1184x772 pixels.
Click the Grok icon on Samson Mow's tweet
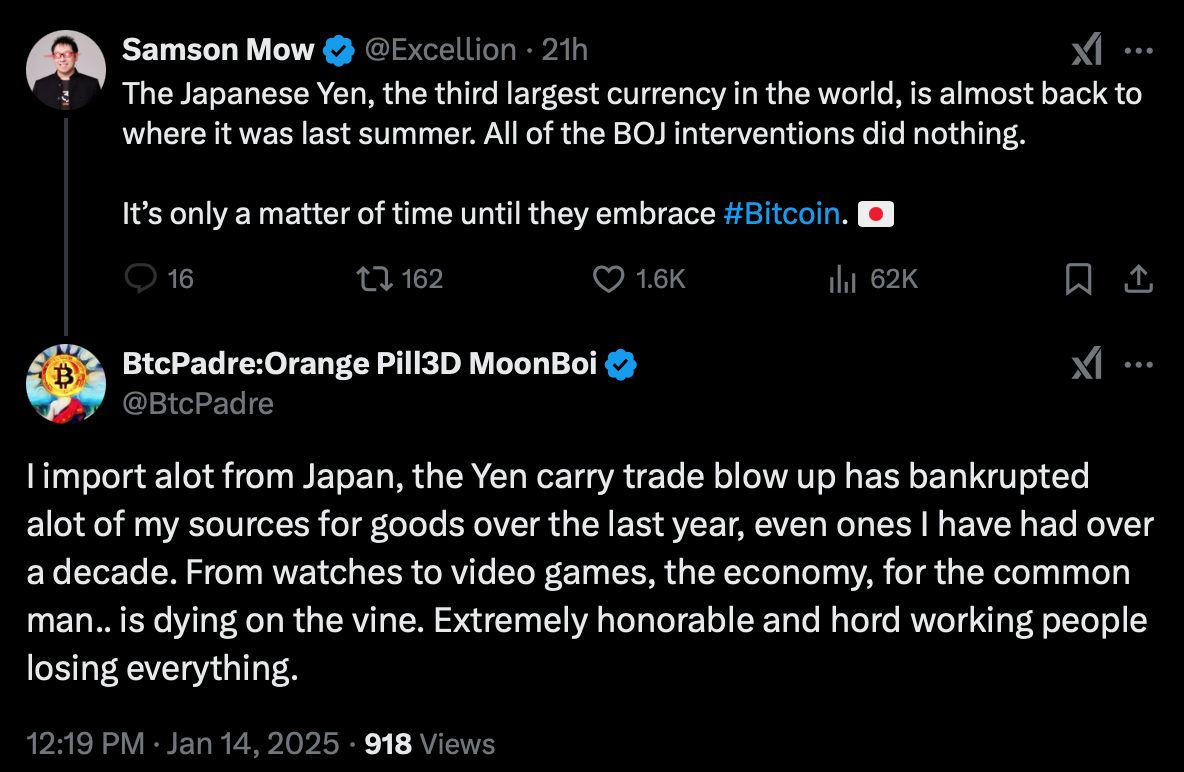point(1086,50)
